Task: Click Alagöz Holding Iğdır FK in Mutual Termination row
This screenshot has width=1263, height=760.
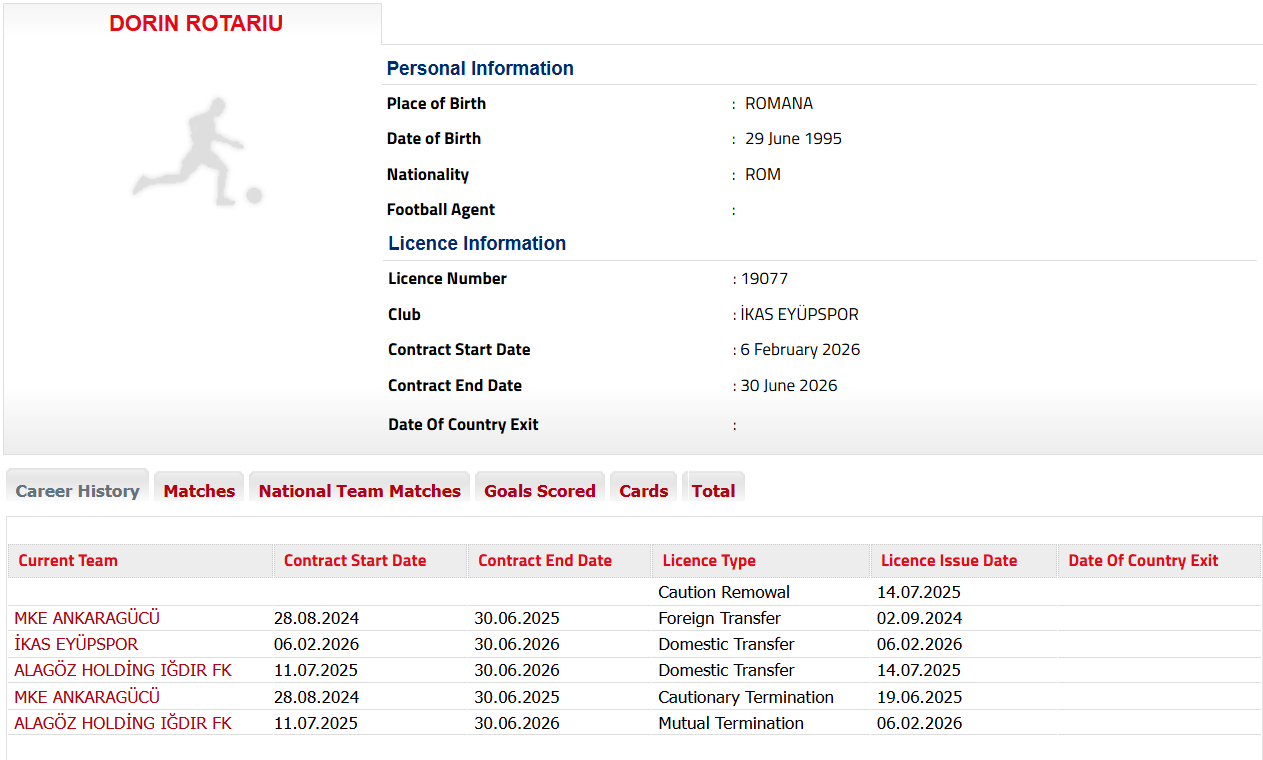Action: (123, 723)
